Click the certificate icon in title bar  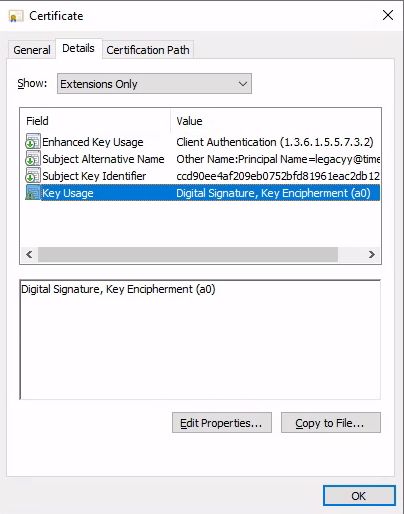16,16
